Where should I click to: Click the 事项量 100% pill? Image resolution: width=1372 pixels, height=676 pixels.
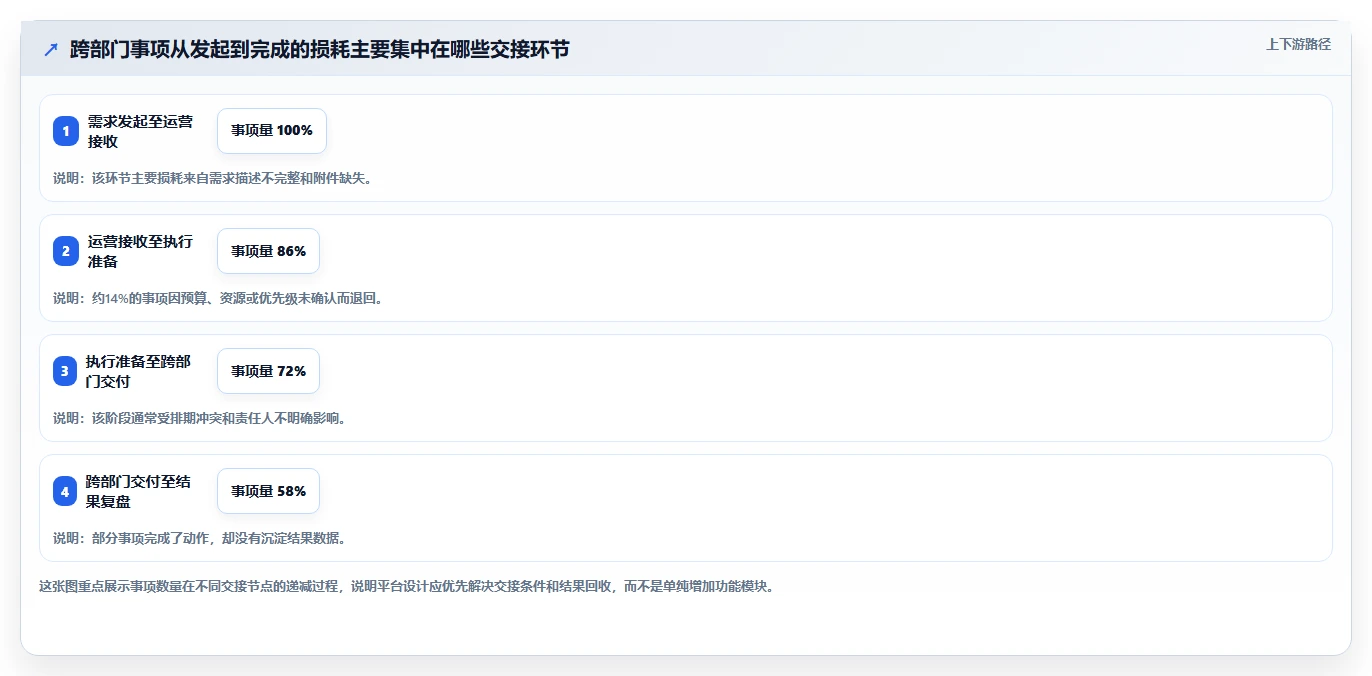[272, 131]
